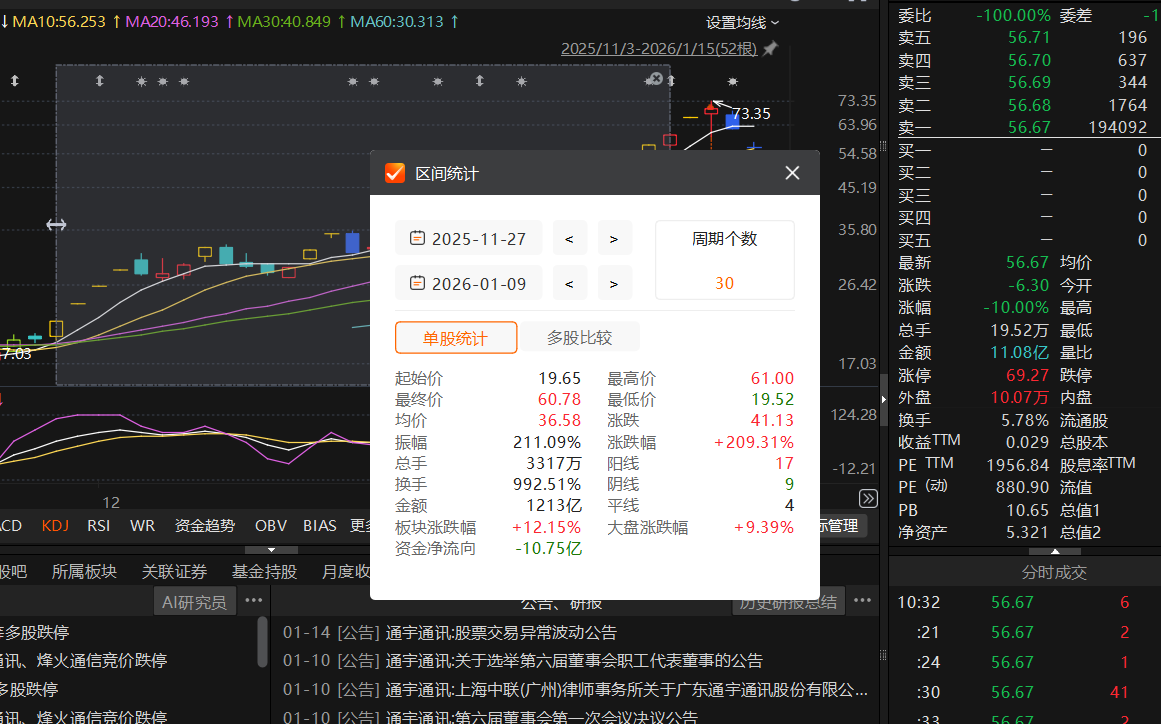Click the AI研究员 button

pos(194,601)
